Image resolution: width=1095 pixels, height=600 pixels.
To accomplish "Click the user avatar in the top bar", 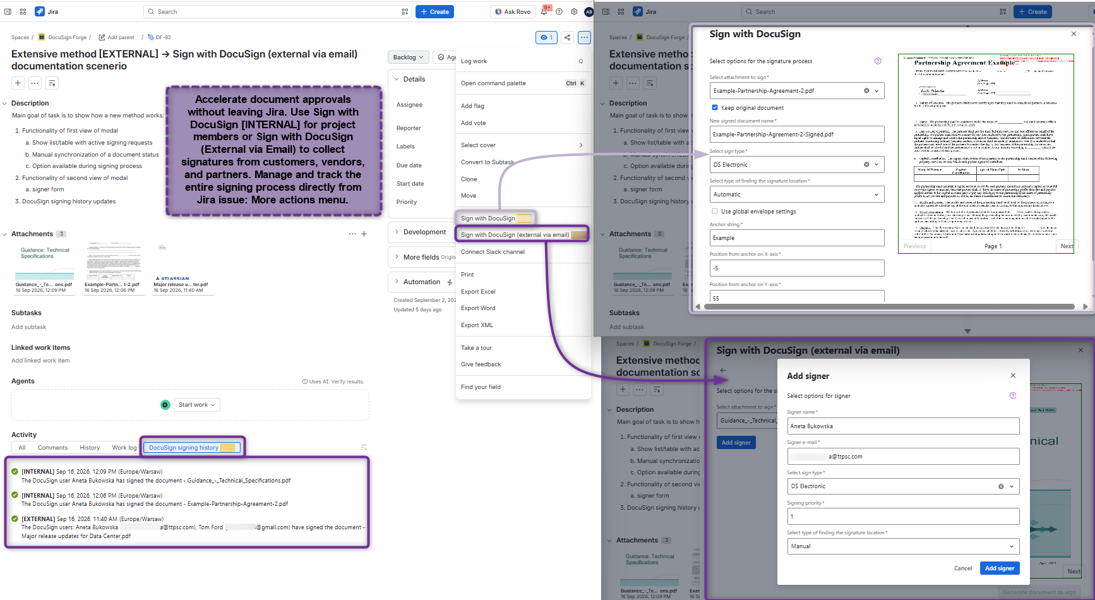I will click(x=589, y=12).
